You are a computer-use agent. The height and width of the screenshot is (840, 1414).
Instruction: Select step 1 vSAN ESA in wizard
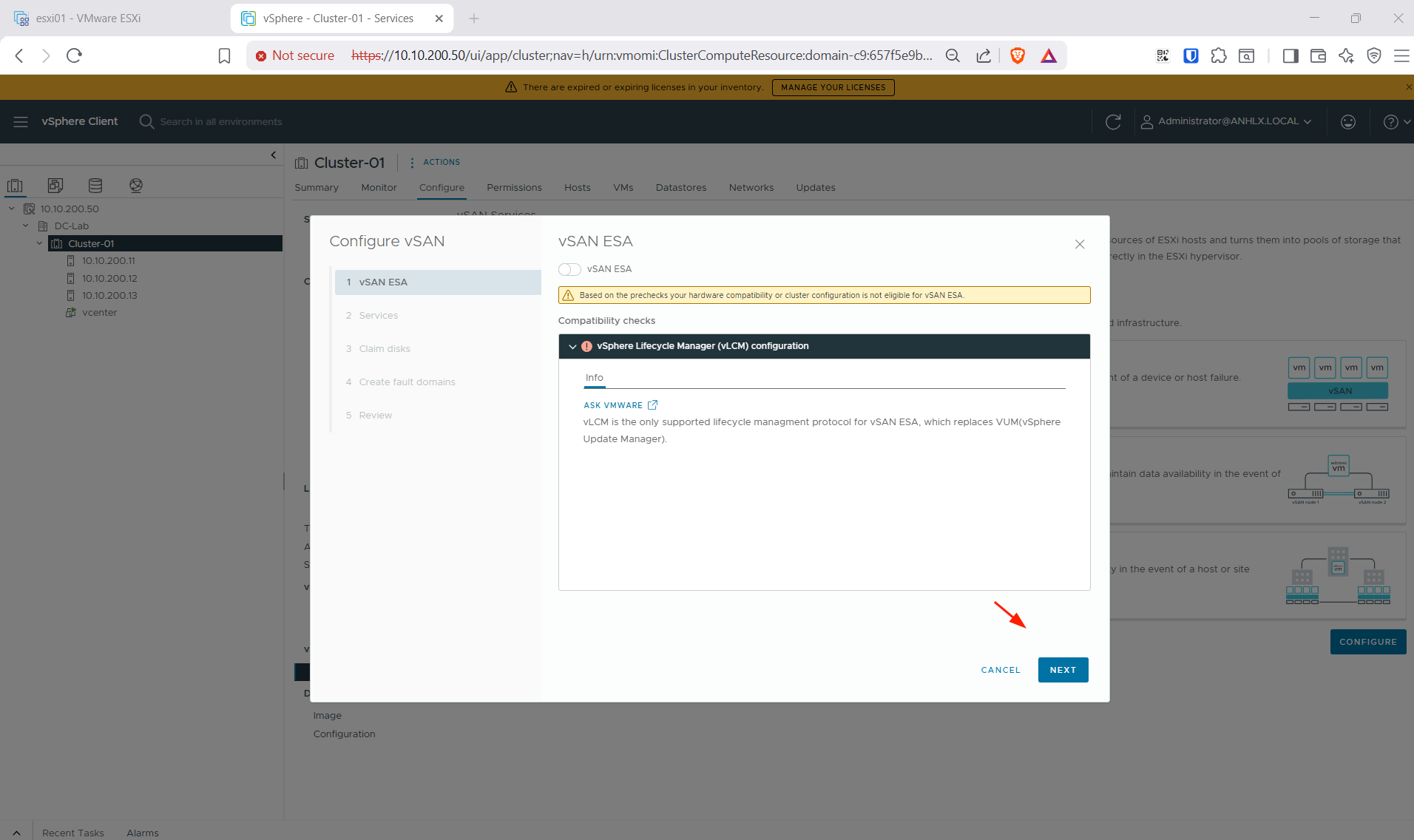438,282
